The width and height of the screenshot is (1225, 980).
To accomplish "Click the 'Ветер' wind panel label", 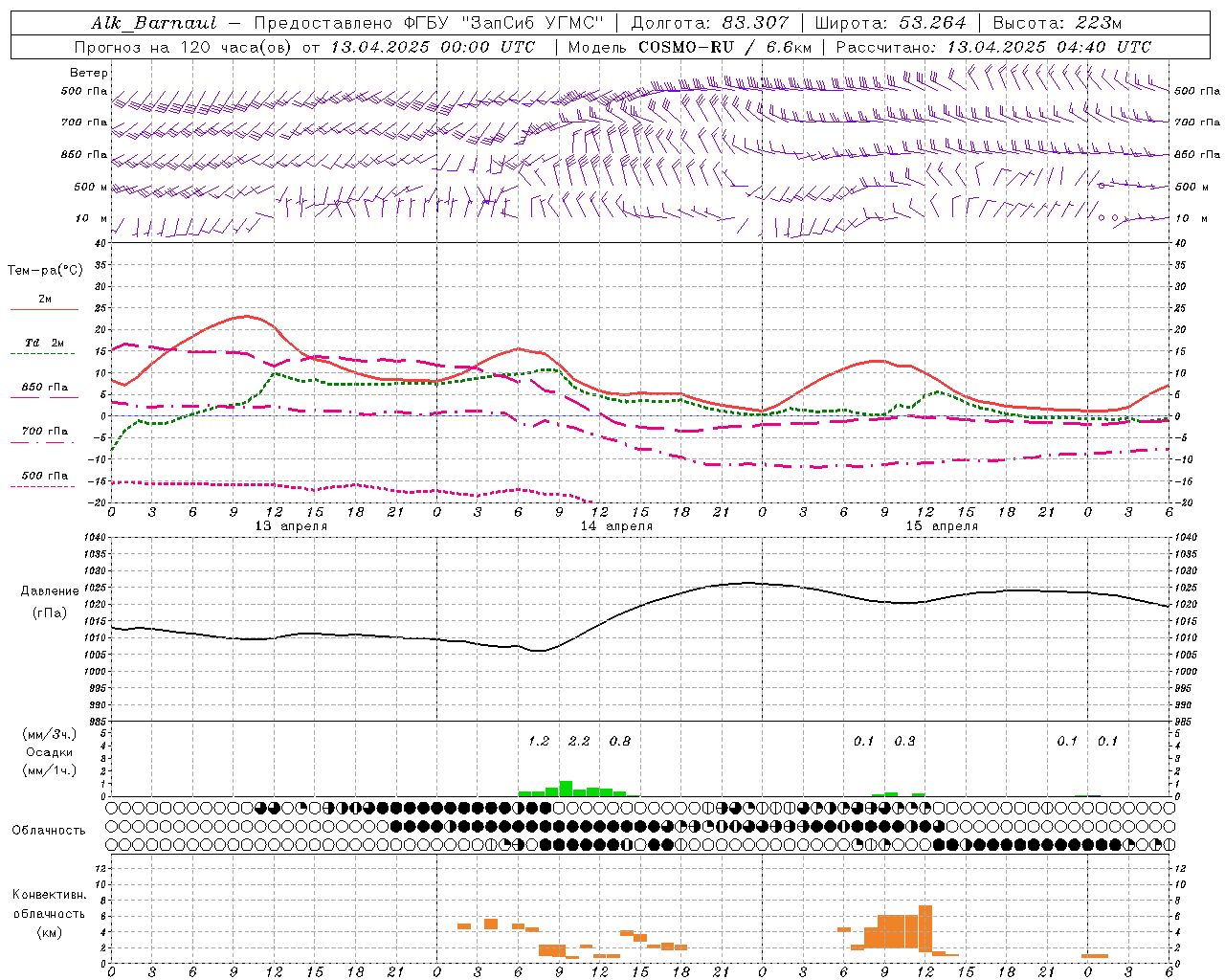I will click(88, 73).
